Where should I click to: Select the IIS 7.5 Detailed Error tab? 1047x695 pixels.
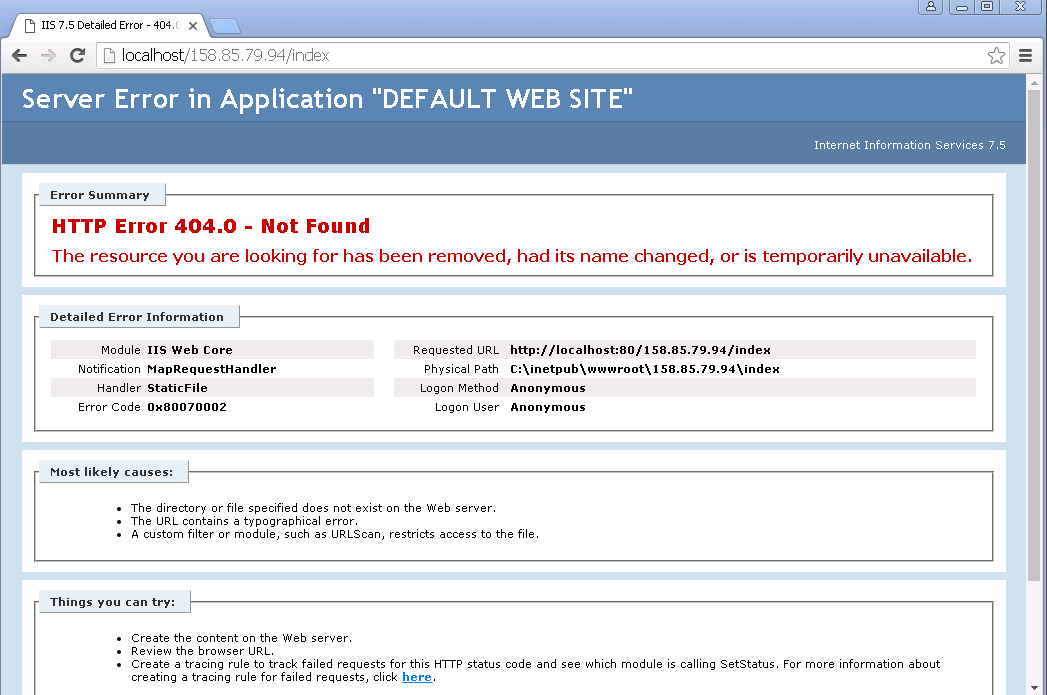click(x=110, y=25)
